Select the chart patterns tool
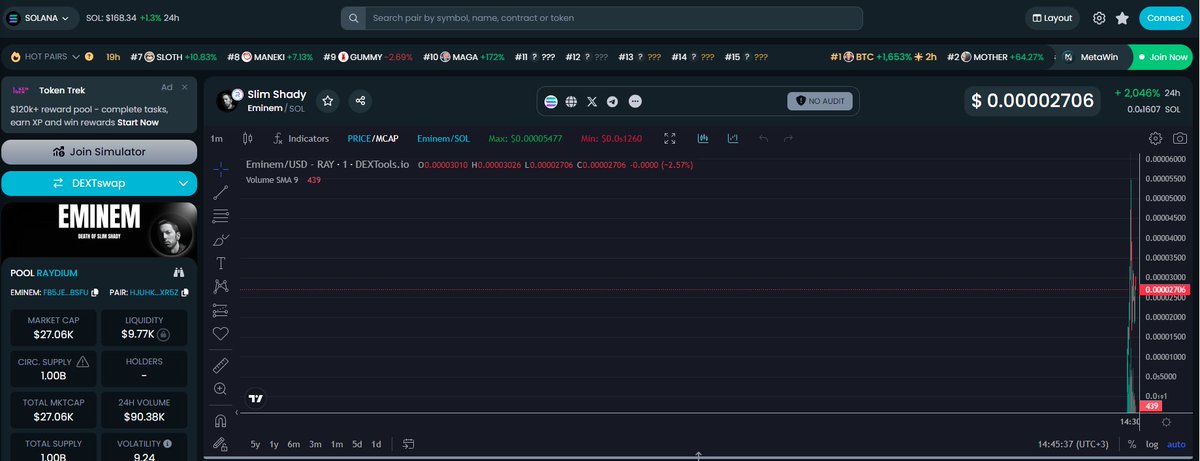 [221, 287]
